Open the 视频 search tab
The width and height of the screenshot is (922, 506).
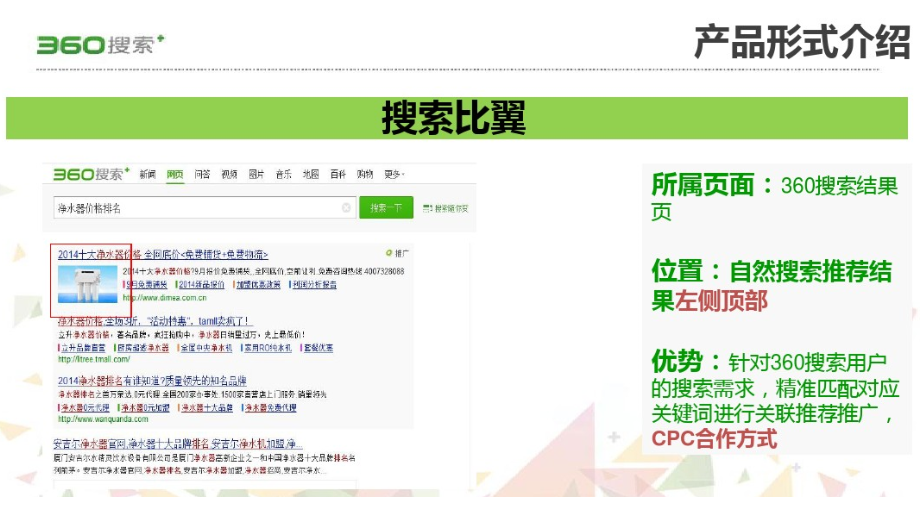click(x=229, y=175)
